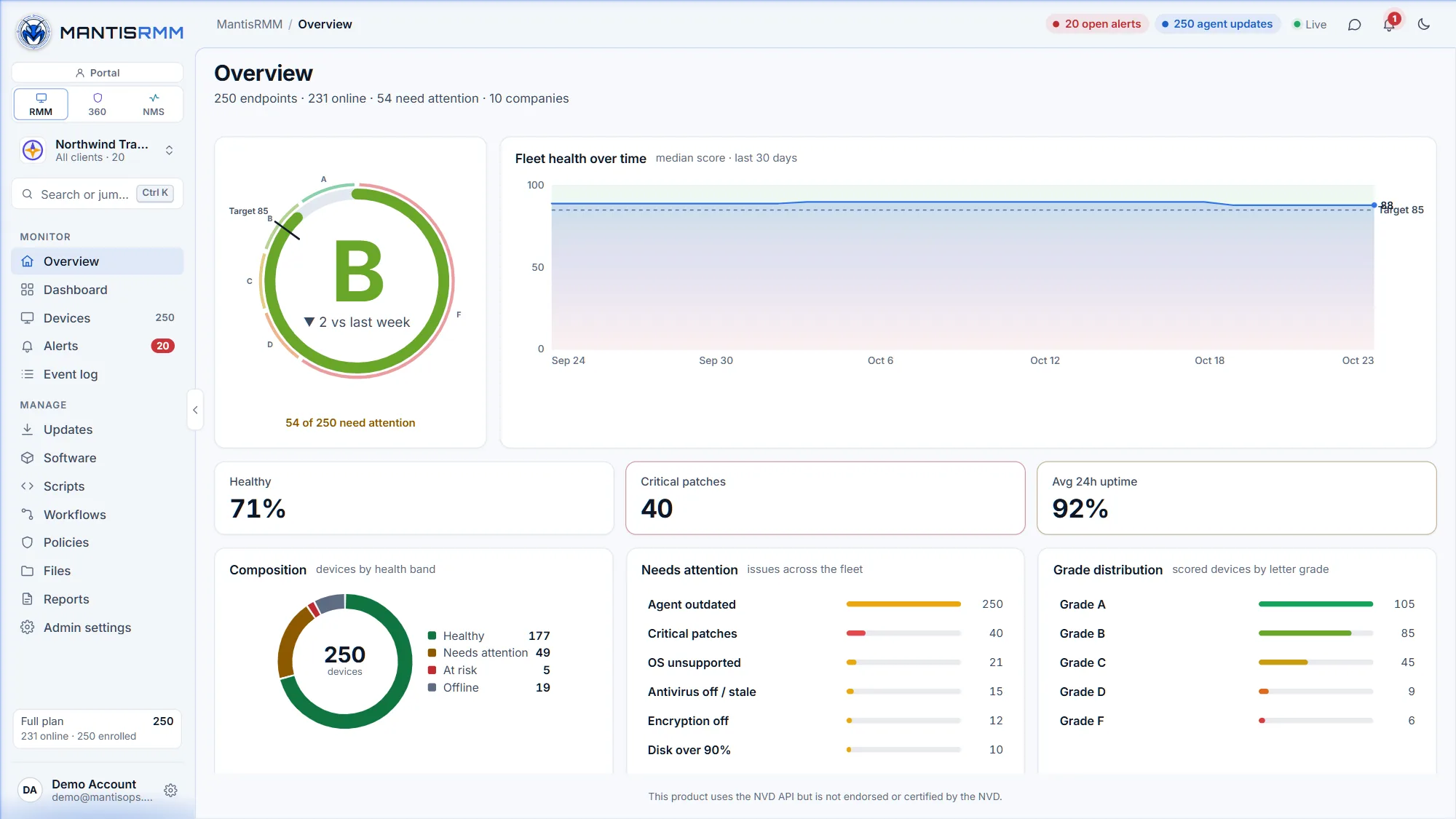Open the chat bubble icon in header
Viewport: 1456px width, 819px height.
[x=1354, y=25]
